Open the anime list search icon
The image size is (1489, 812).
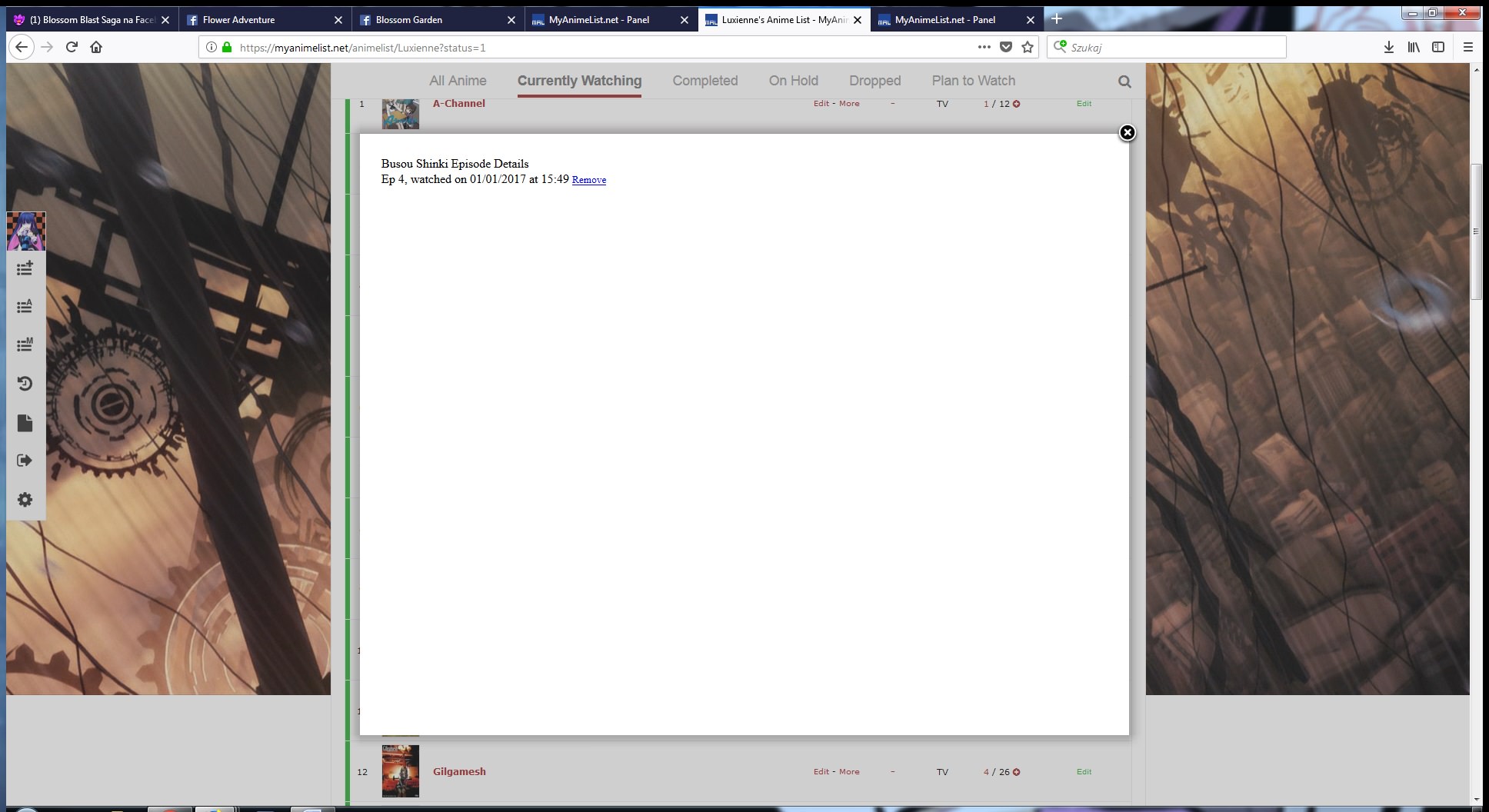click(1124, 82)
